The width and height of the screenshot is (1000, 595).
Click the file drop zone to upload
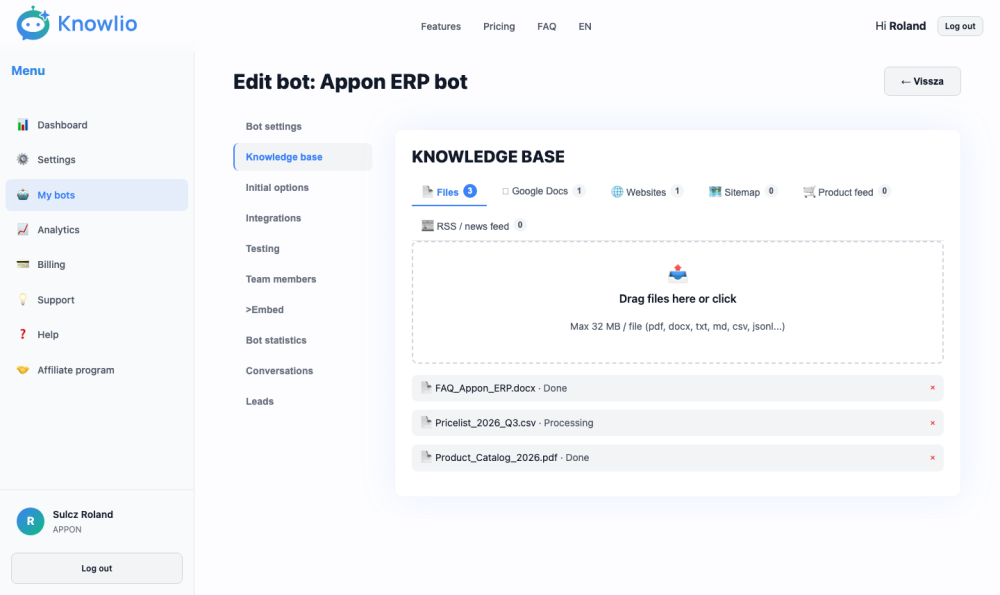[x=677, y=302]
